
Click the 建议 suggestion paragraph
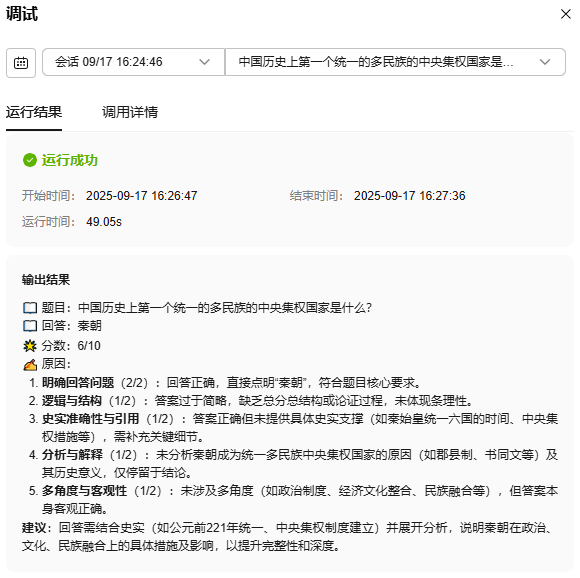point(289,536)
